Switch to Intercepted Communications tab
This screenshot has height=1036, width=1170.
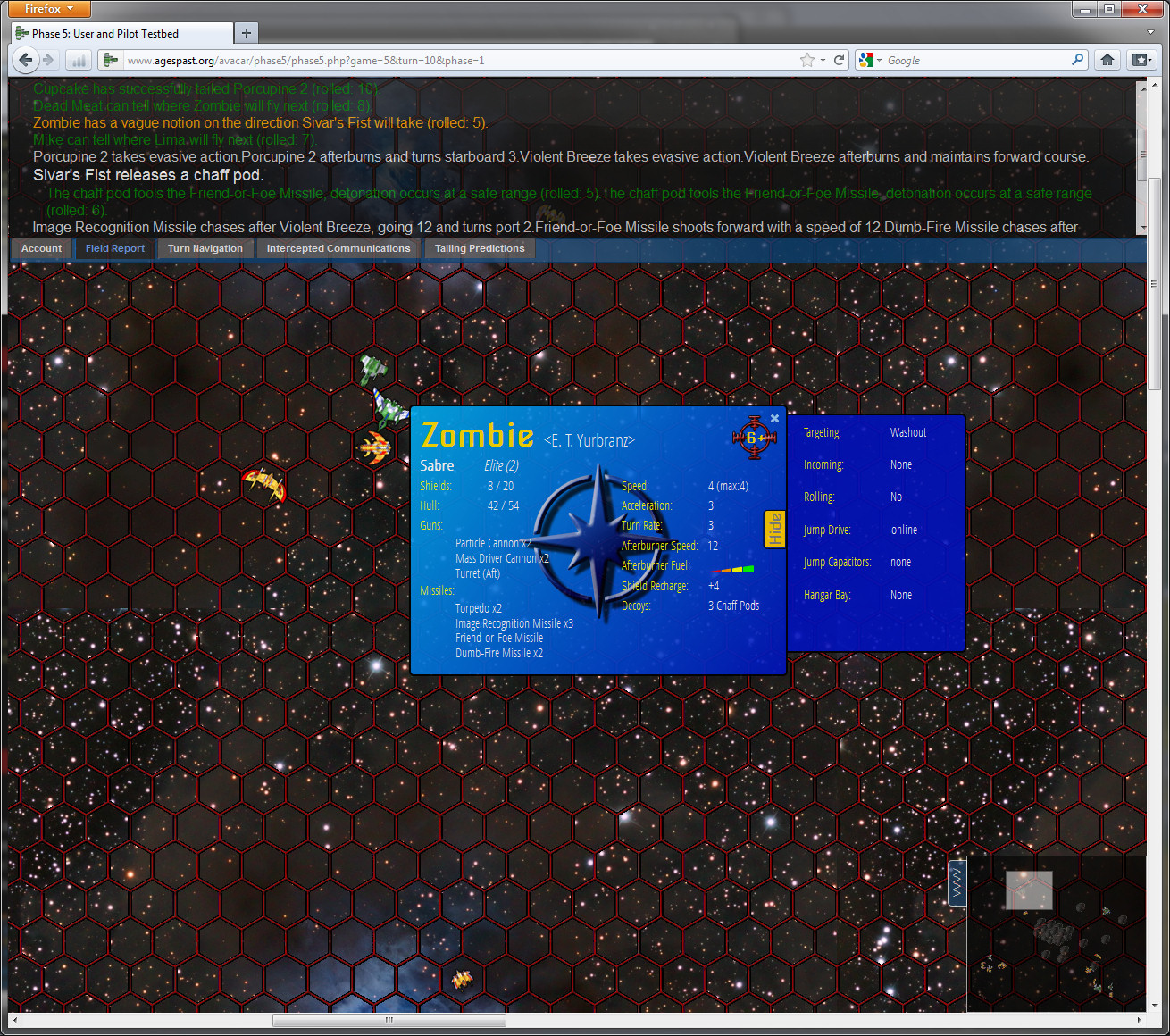tap(338, 248)
